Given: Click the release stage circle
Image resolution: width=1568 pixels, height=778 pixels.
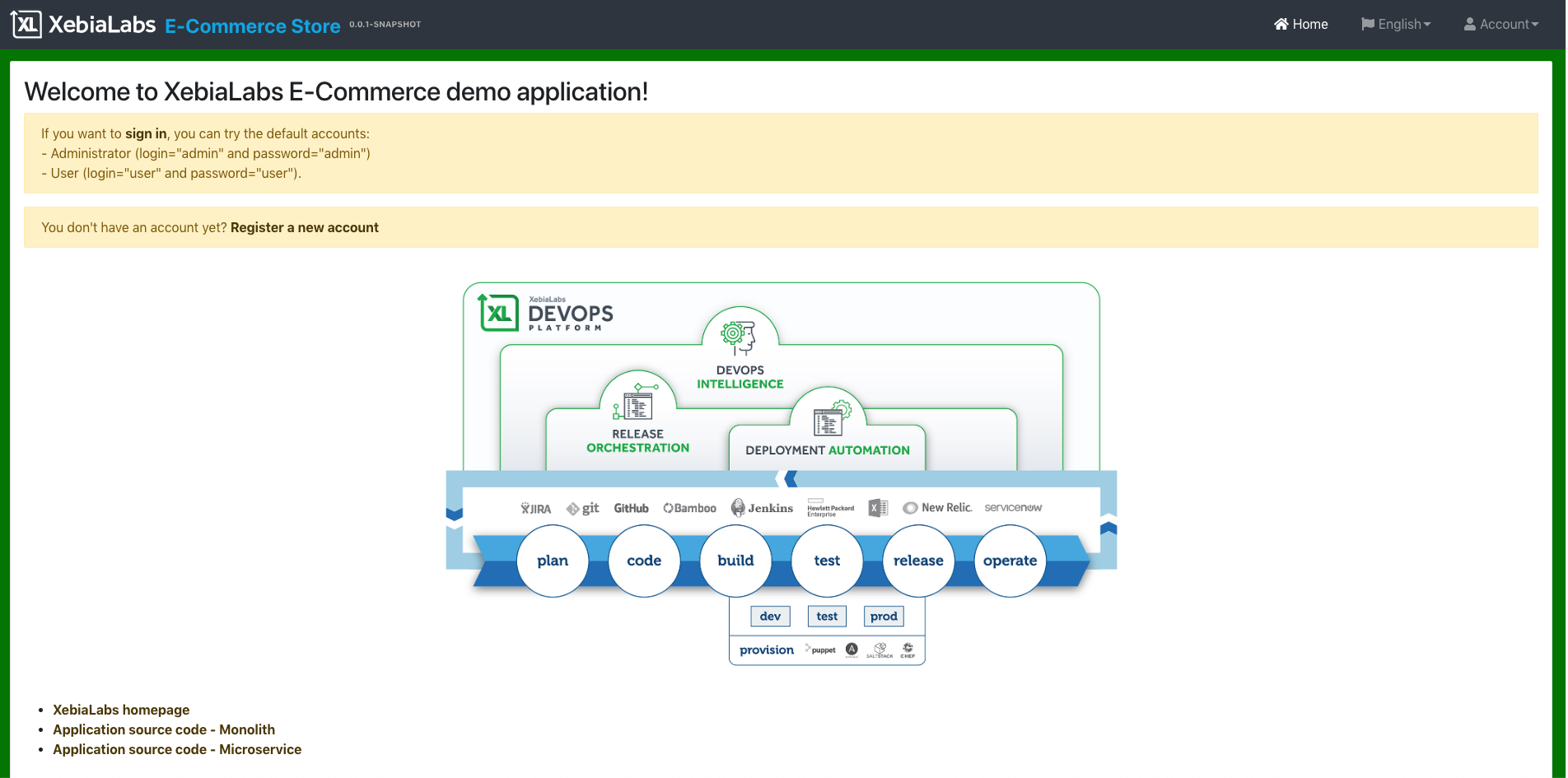Looking at the screenshot, I should coord(918,561).
